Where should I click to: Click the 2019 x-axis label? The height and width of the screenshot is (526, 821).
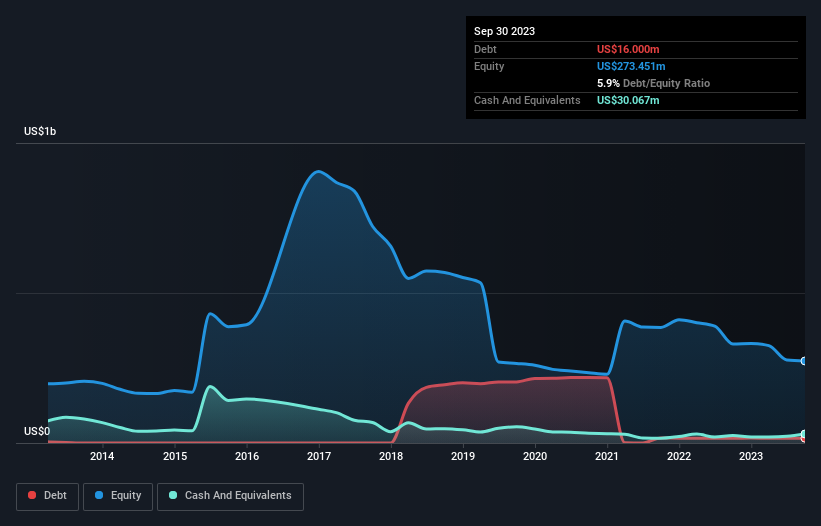pos(463,456)
